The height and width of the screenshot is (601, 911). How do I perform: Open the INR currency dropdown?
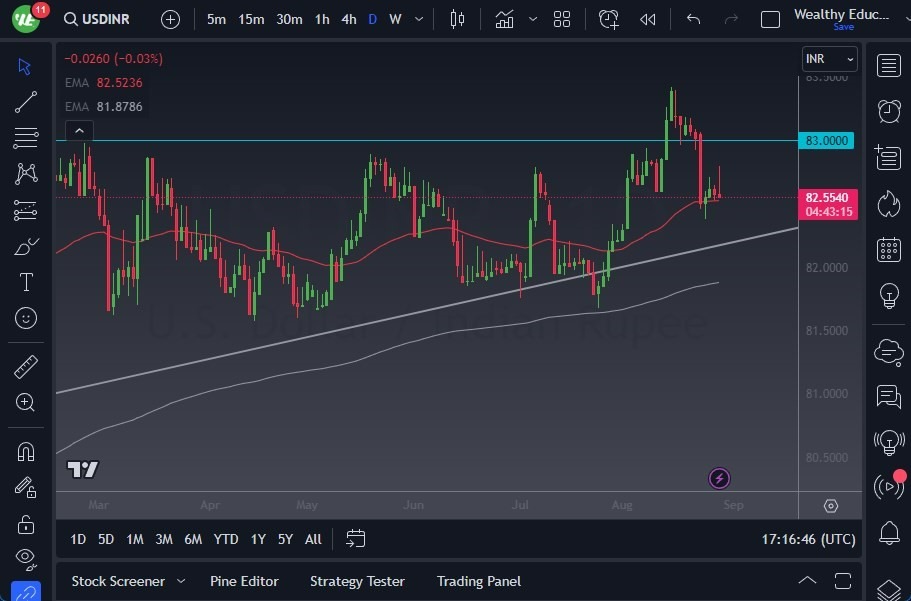(x=829, y=58)
